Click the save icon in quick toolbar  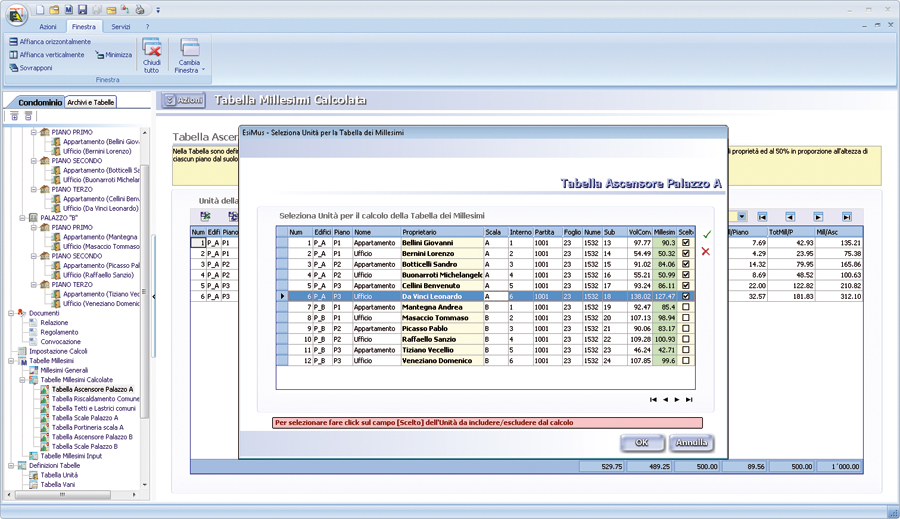click(82, 9)
